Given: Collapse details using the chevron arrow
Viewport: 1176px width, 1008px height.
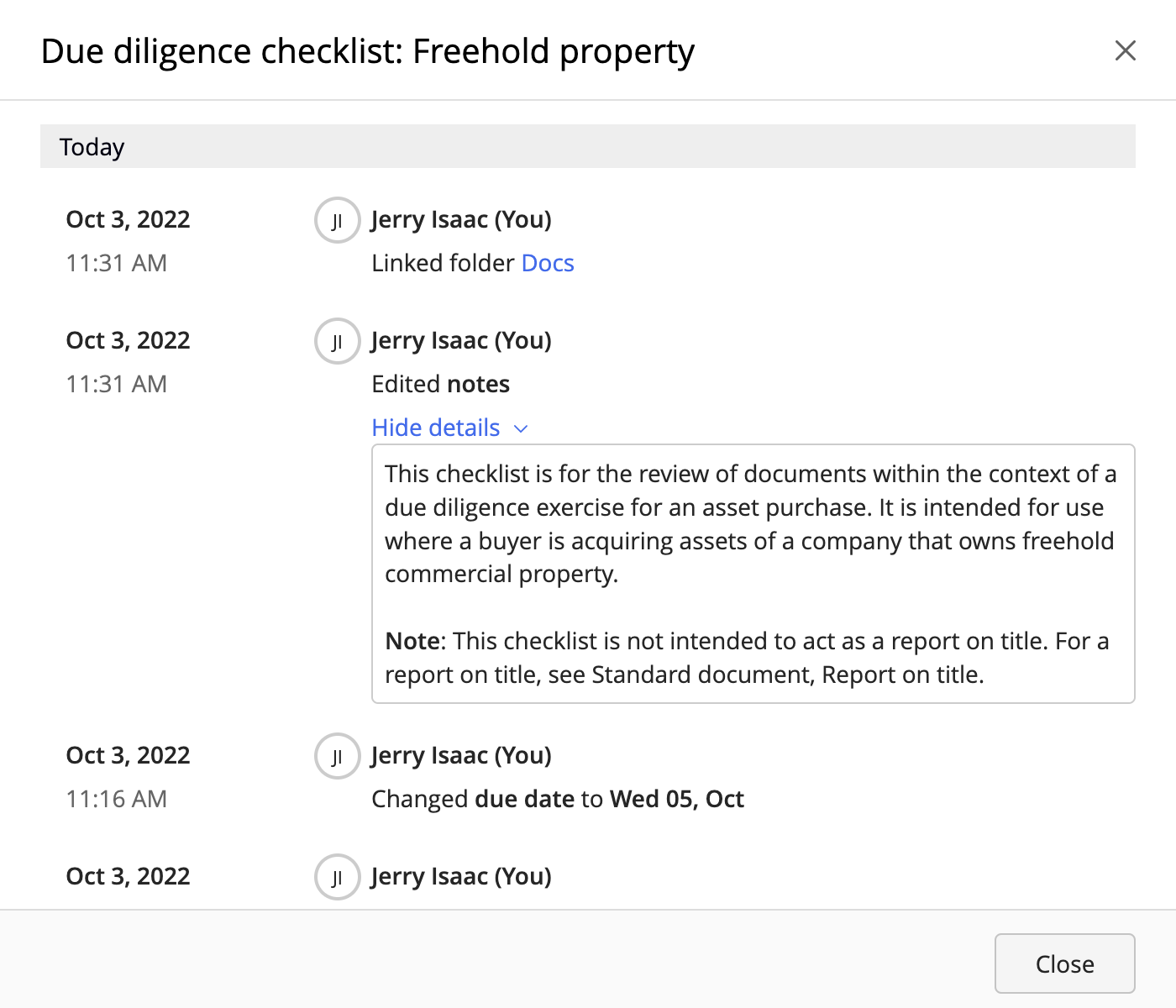Looking at the screenshot, I should click(x=521, y=428).
